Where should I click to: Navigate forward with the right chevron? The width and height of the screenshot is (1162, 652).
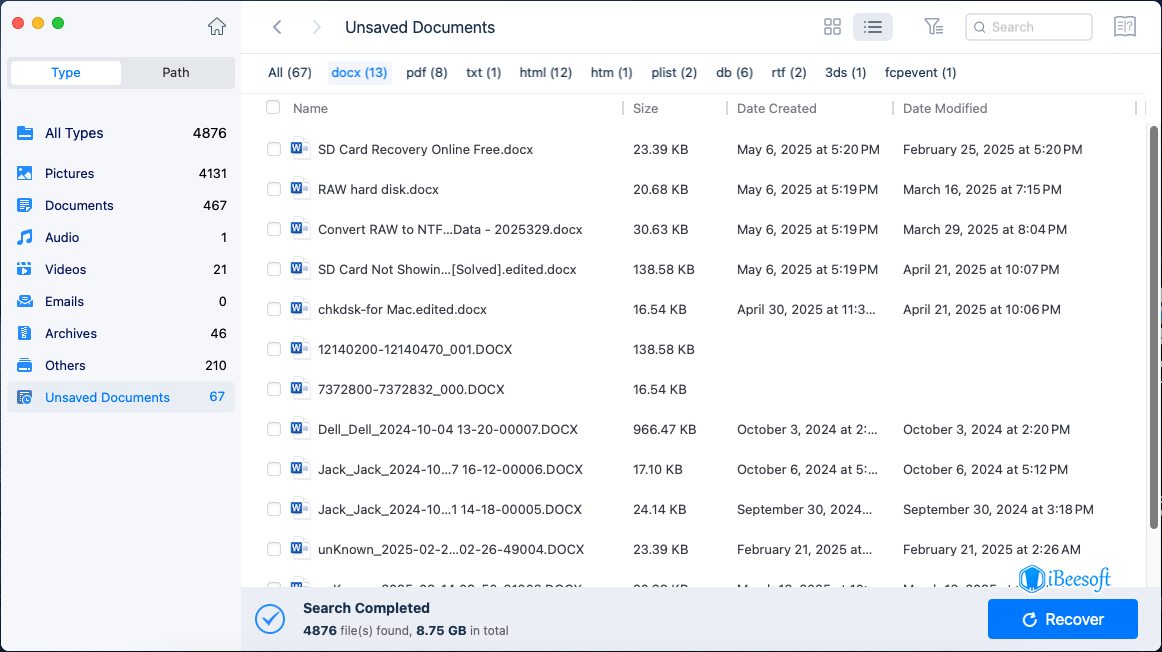tap(316, 27)
